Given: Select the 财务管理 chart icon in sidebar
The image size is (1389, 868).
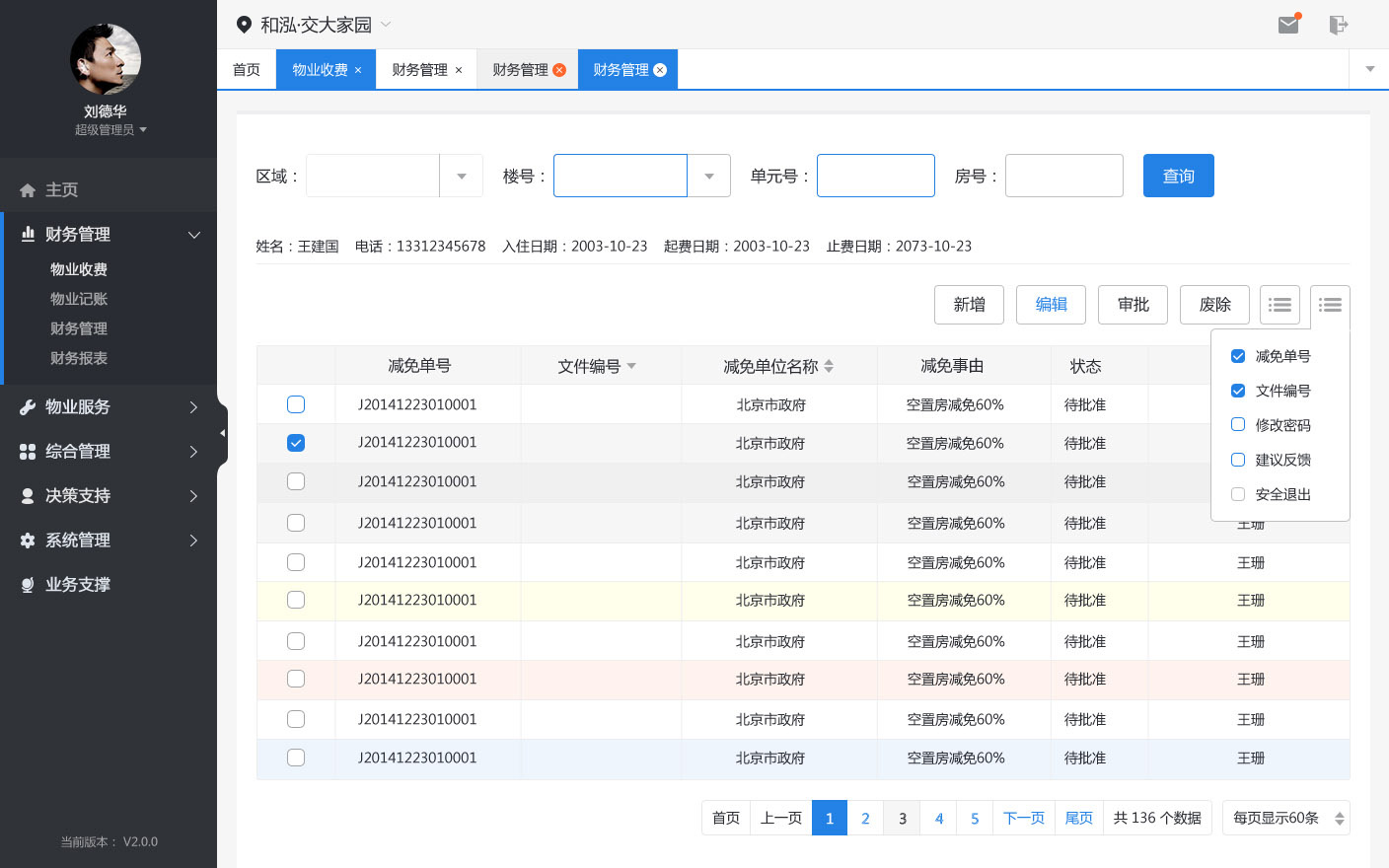Looking at the screenshot, I should pos(28,234).
